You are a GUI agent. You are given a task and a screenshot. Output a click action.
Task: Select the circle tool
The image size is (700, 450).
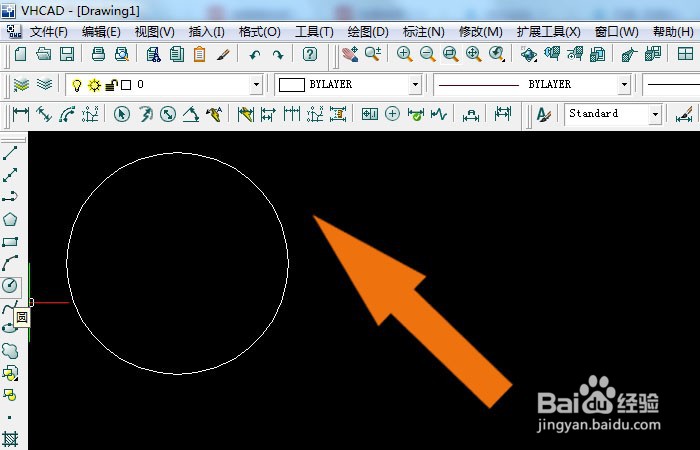pyautogui.click(x=10, y=286)
